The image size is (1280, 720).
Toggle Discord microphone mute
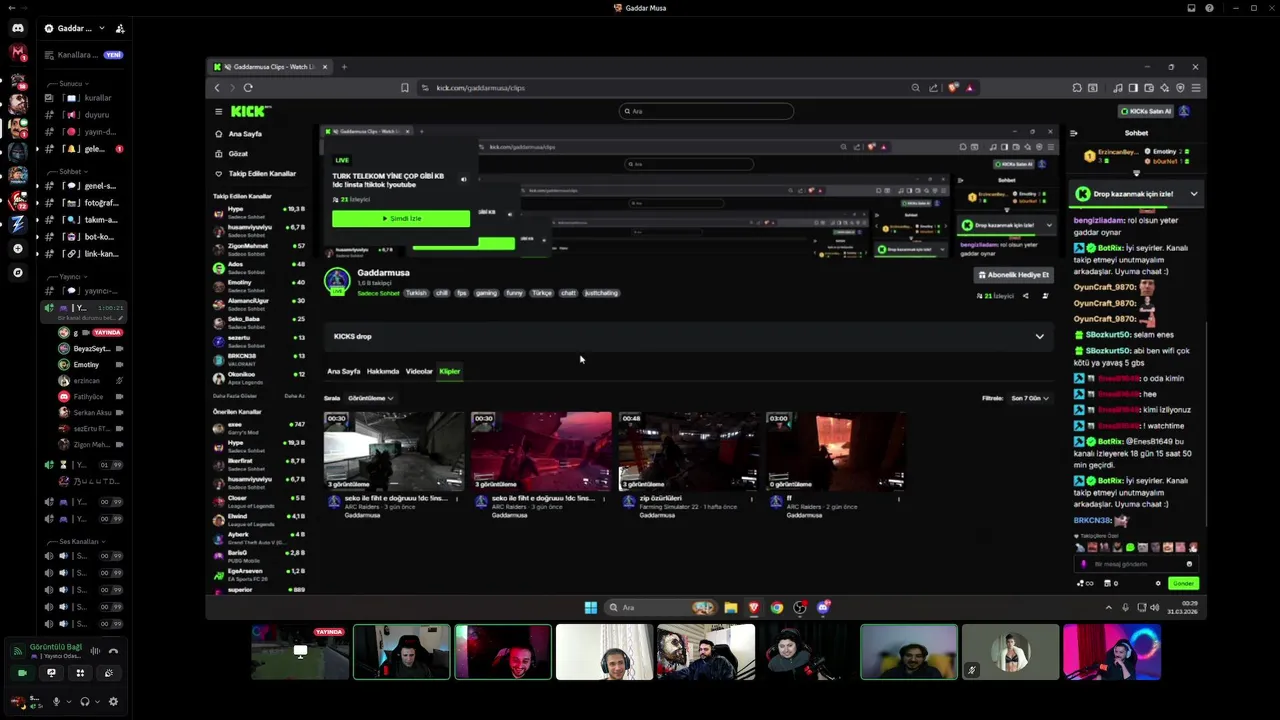(56, 702)
